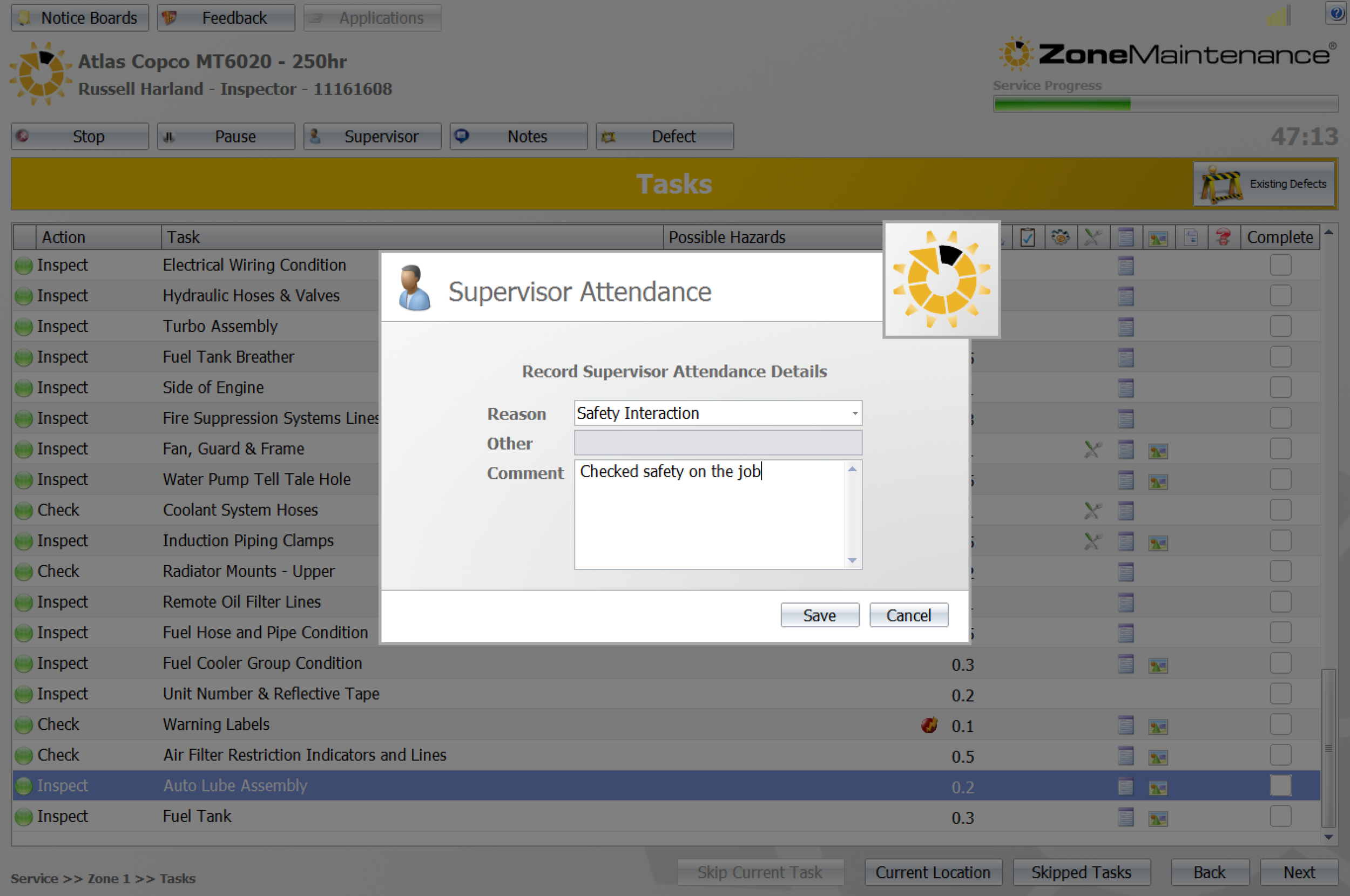Open the Notice Boards menu

point(80,18)
